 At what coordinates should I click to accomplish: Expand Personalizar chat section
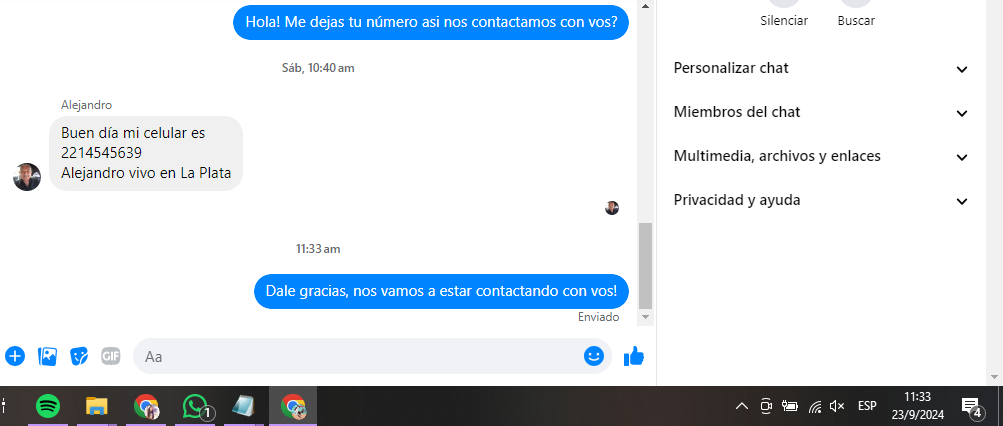tap(821, 68)
